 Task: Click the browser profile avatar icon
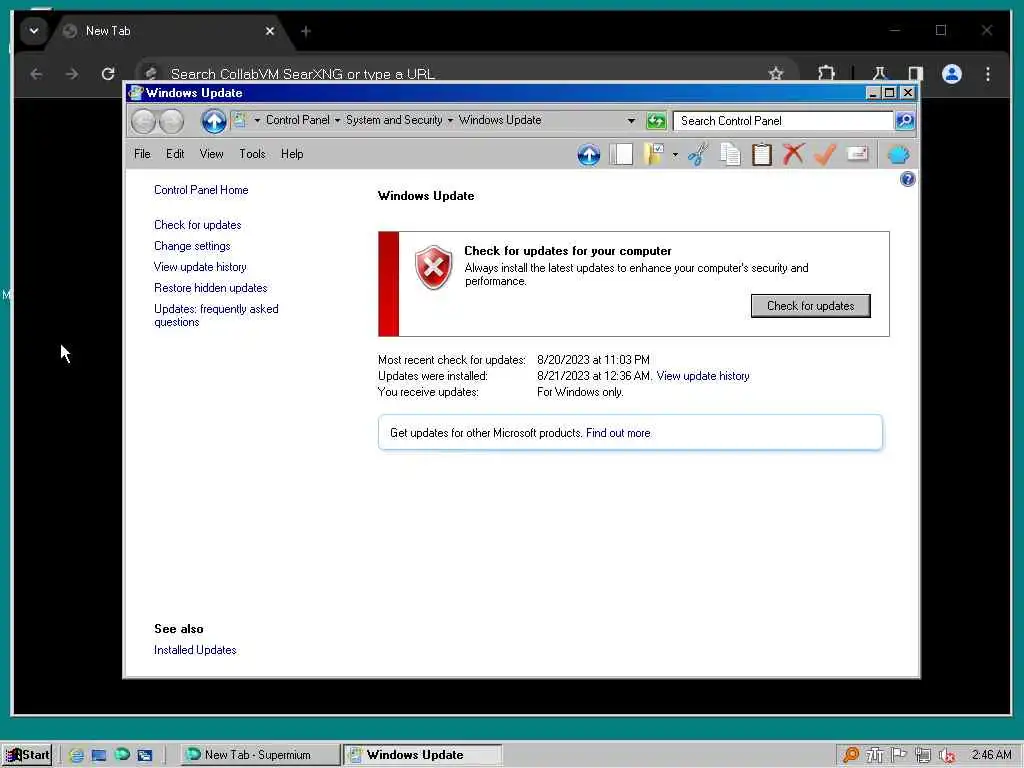click(952, 74)
